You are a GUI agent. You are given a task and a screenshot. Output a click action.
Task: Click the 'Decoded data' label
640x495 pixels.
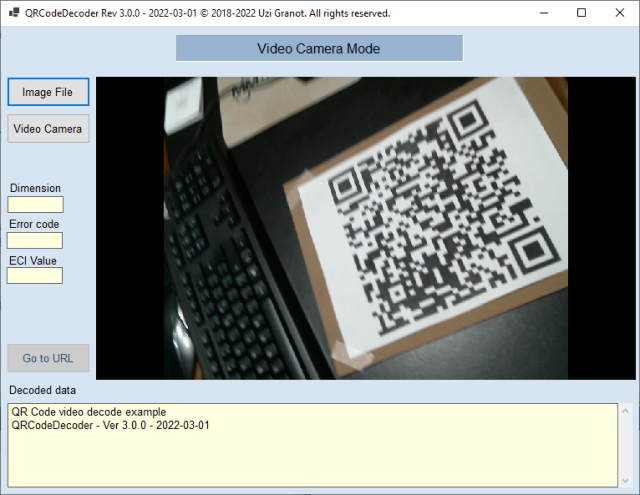tap(42, 390)
